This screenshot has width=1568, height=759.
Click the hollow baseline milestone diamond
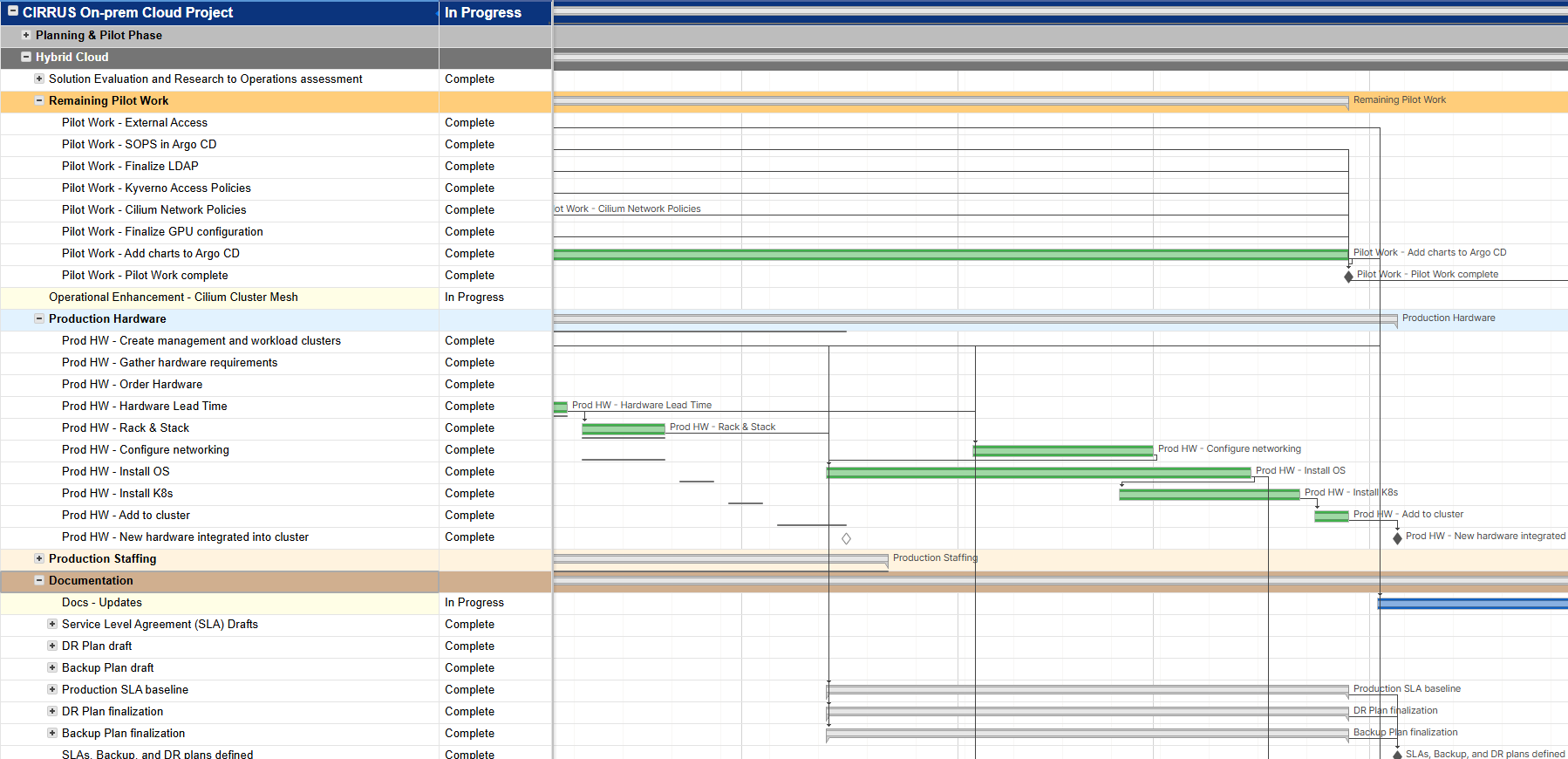(x=846, y=538)
